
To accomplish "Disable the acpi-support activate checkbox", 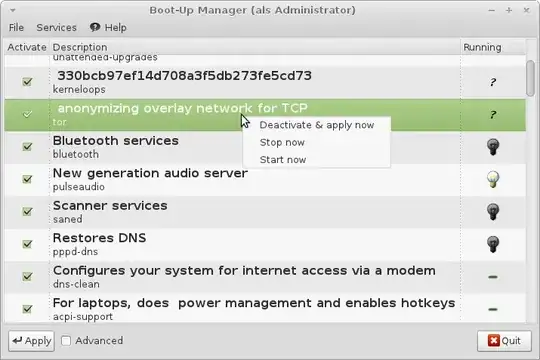I will coord(27,309).
